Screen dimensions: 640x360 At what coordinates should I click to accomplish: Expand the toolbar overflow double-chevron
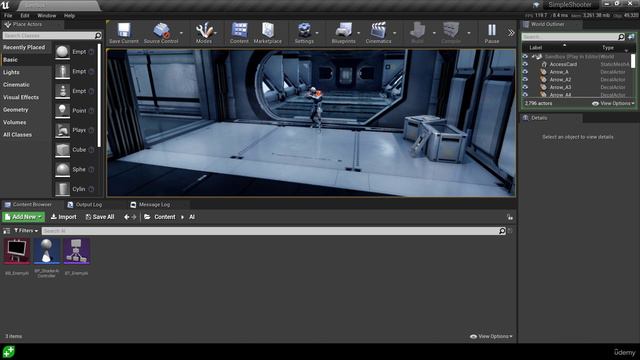(511, 33)
